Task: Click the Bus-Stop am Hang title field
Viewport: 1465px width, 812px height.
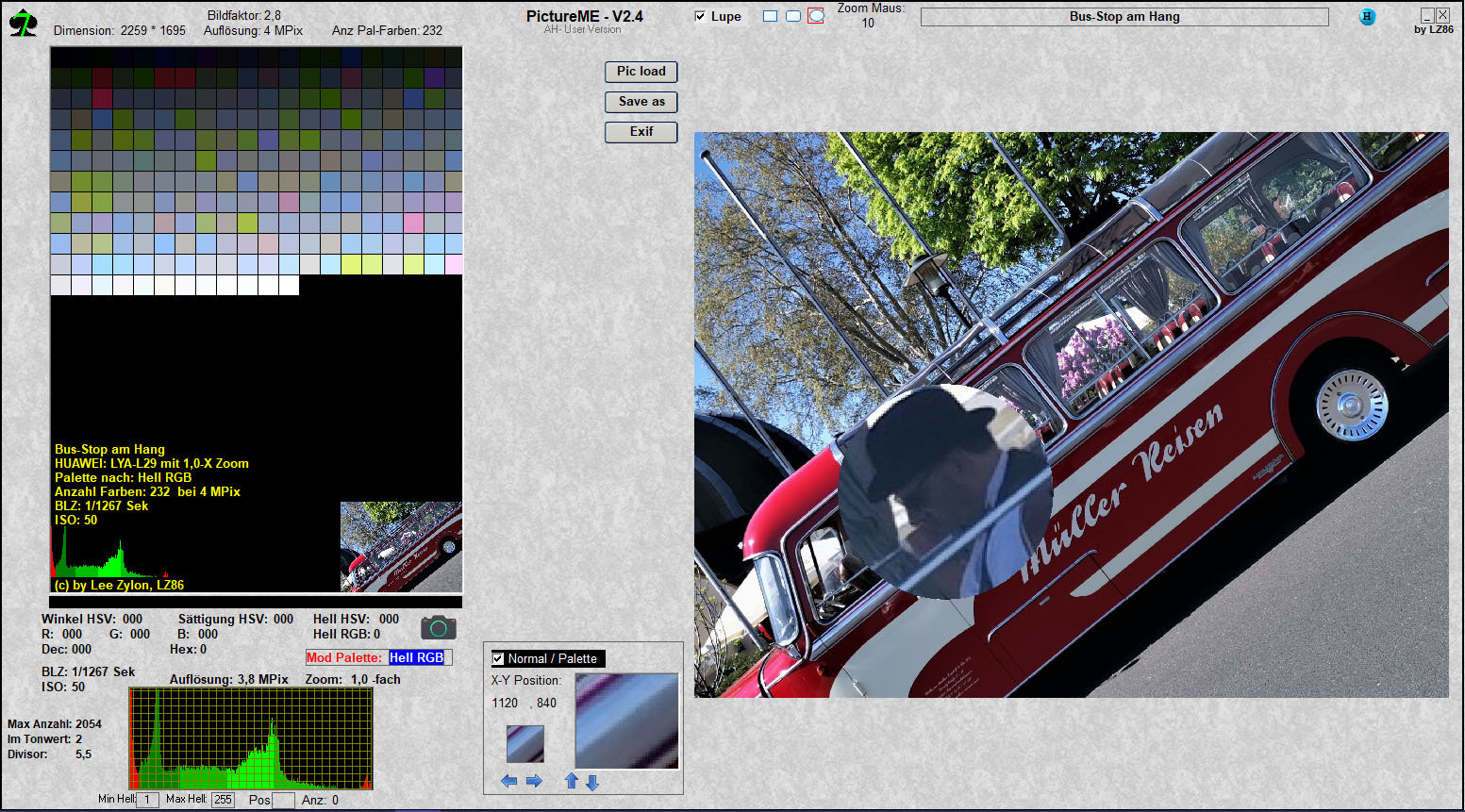Action: (1124, 17)
